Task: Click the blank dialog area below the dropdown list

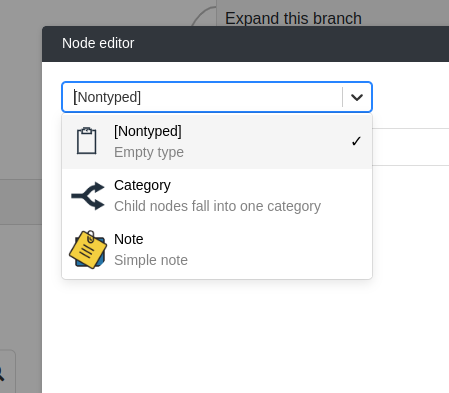Action: tap(245, 333)
